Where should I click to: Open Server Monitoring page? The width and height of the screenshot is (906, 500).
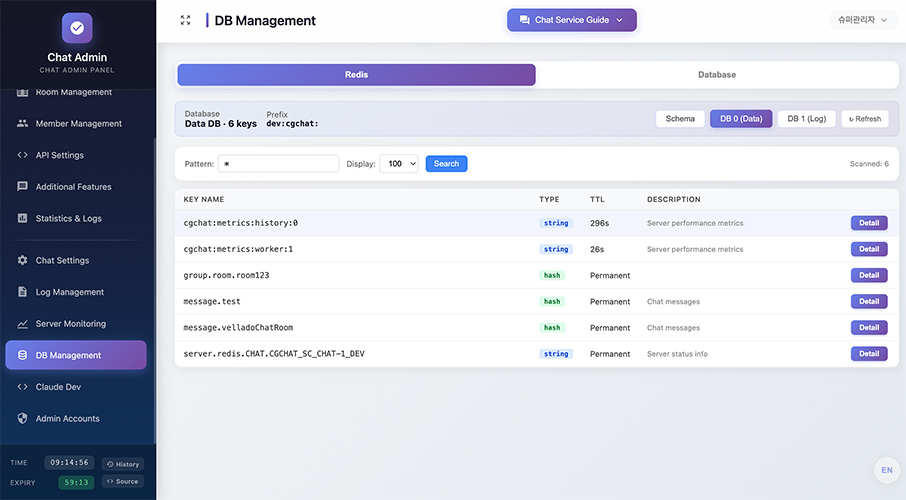tap(77, 324)
